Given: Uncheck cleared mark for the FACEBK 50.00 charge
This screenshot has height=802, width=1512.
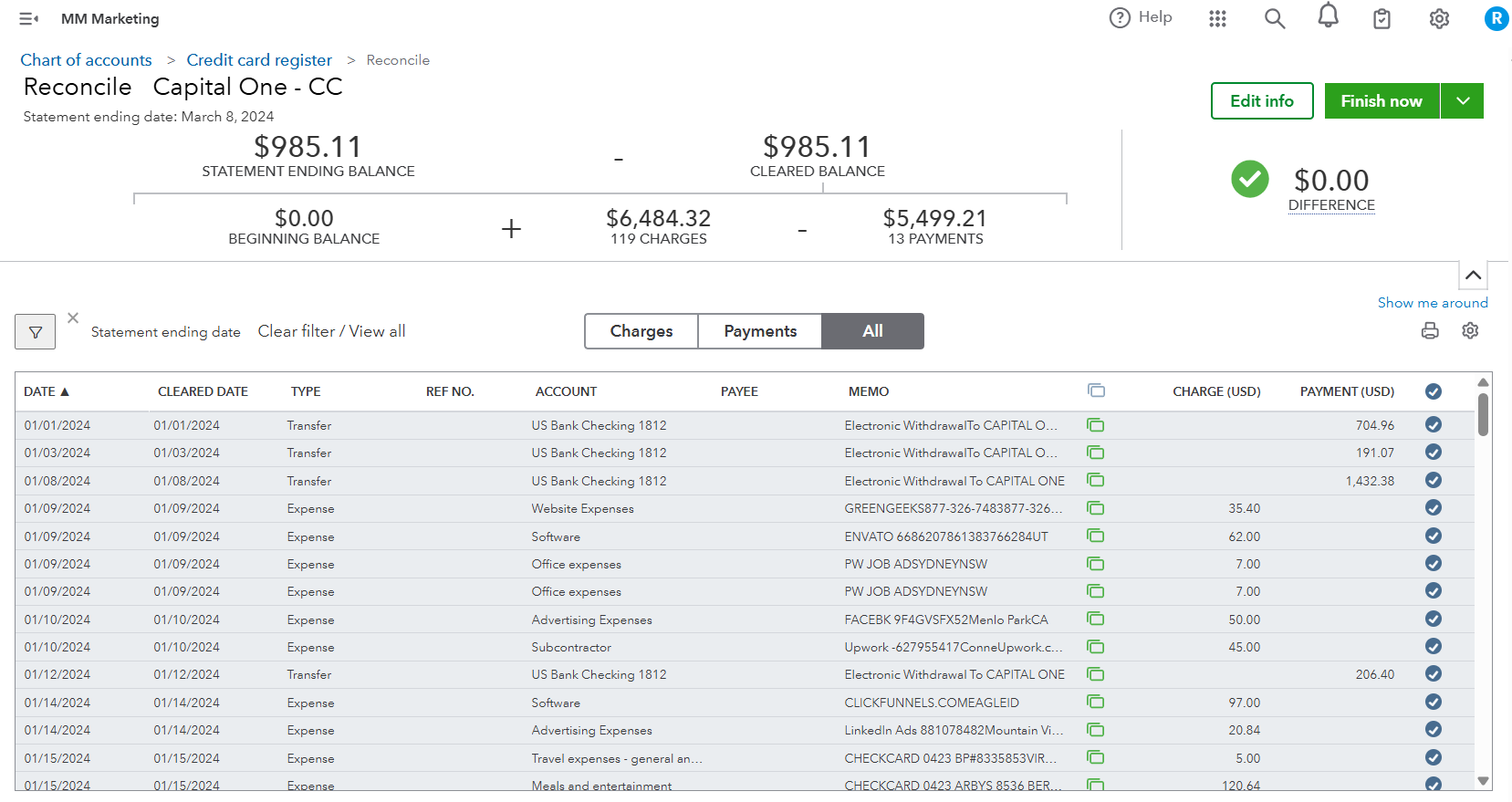Looking at the screenshot, I should [x=1434, y=619].
